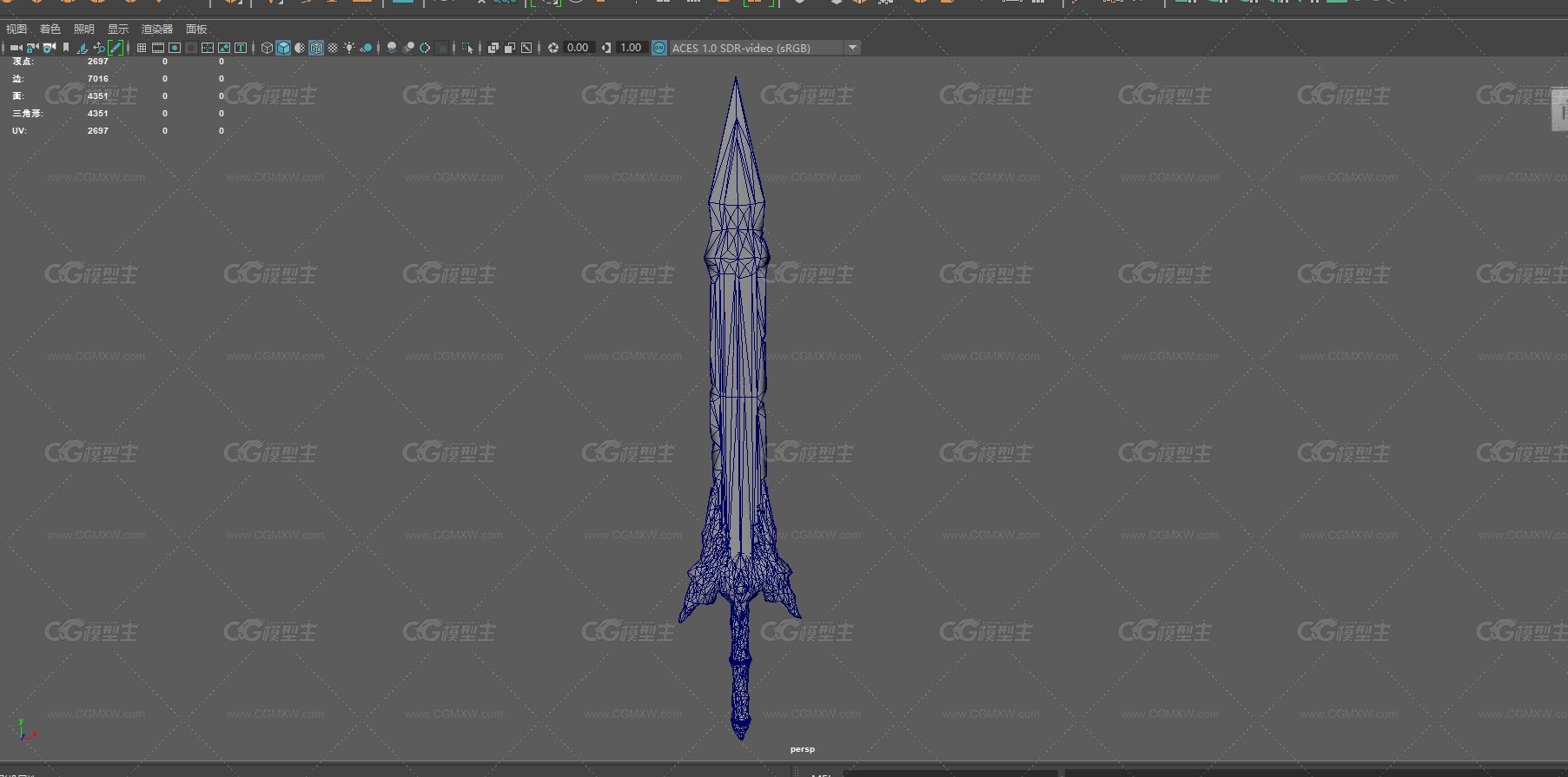This screenshot has width=1568, height=777.
Task: Click the Exposure aperture icon
Action: [552, 48]
